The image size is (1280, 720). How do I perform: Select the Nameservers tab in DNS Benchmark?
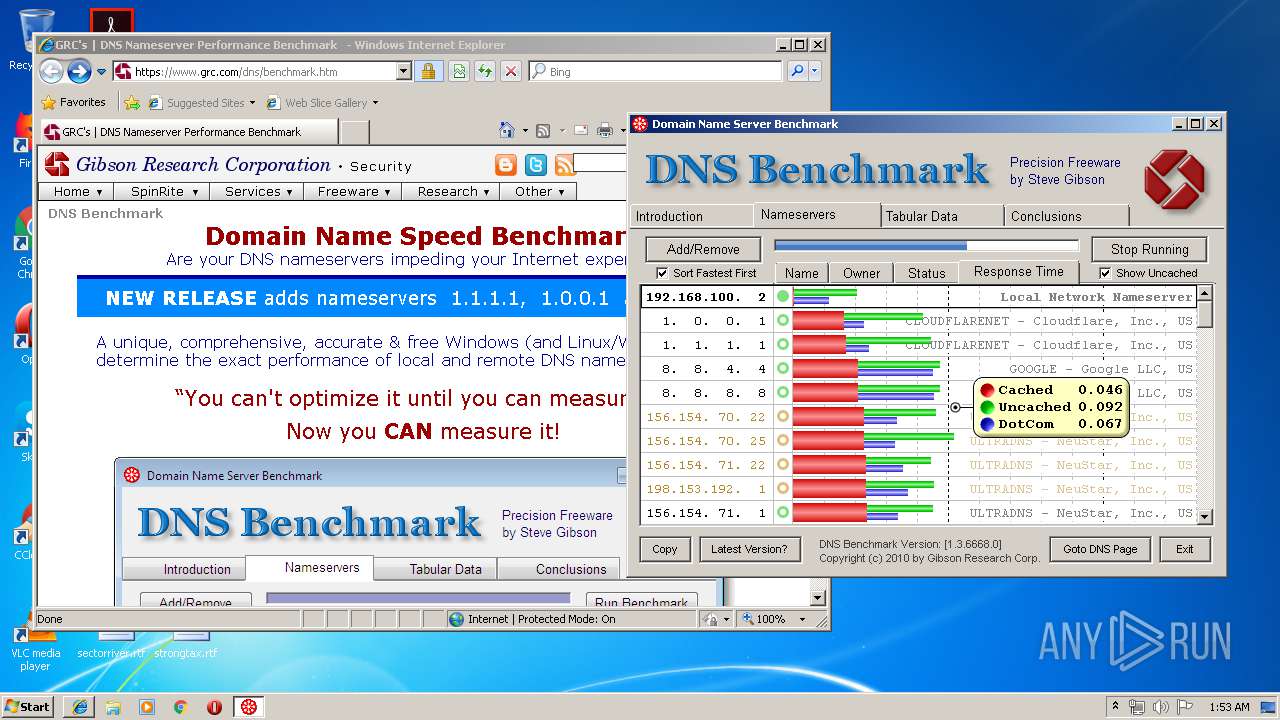point(816,214)
